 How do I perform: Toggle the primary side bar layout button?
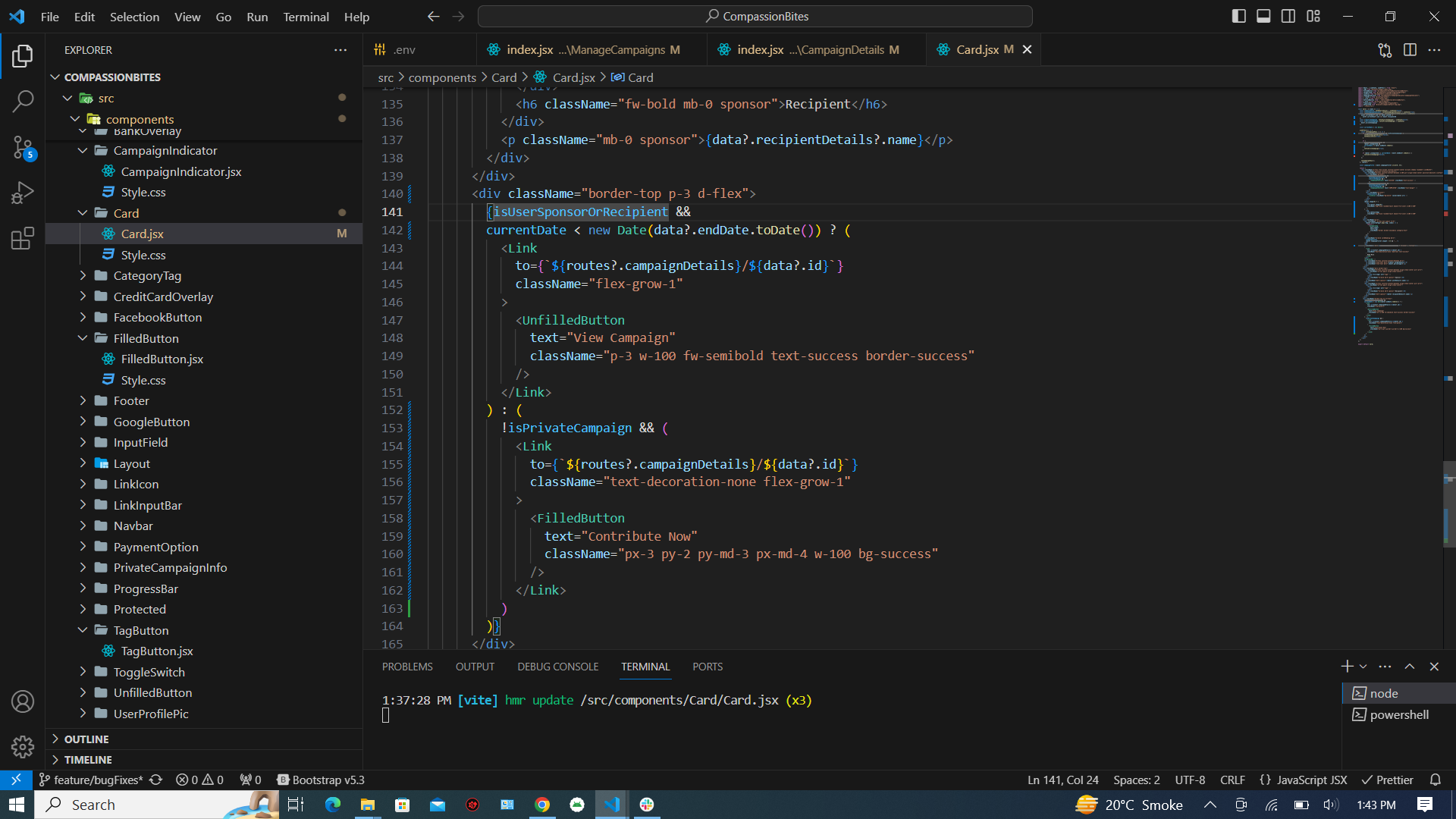(1238, 16)
